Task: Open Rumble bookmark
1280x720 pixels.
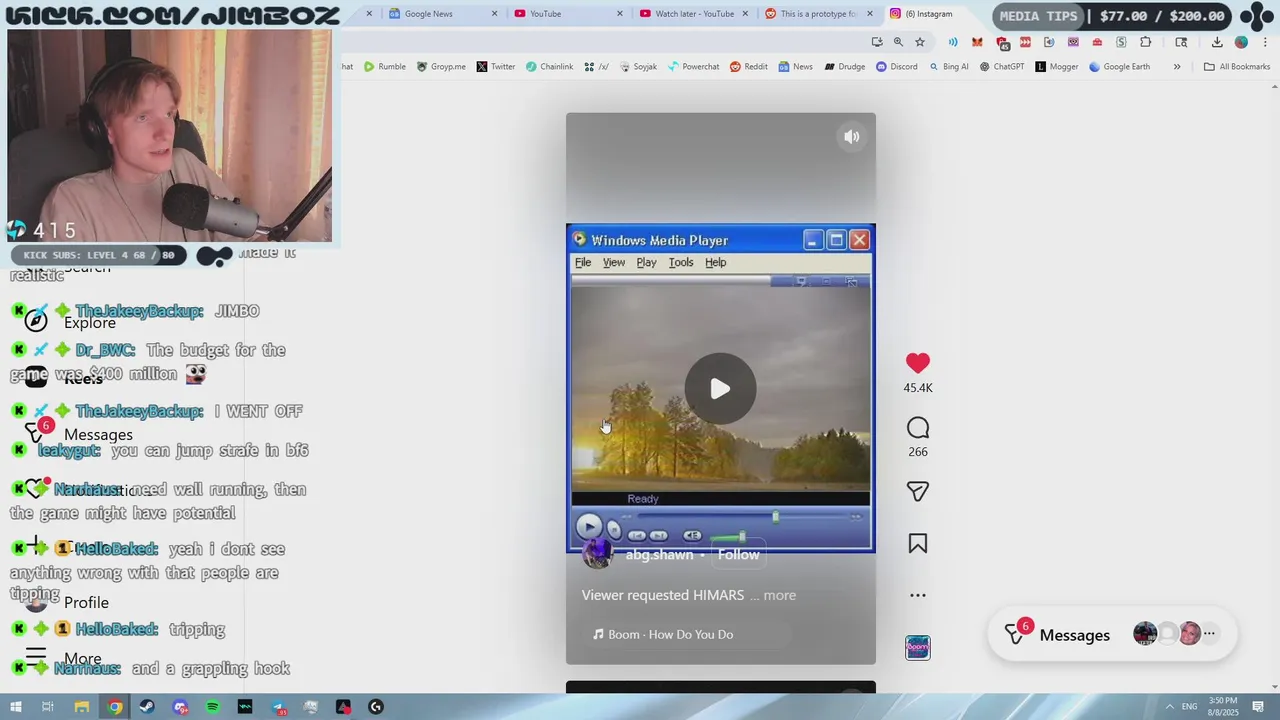Action: pyautogui.click(x=385, y=67)
